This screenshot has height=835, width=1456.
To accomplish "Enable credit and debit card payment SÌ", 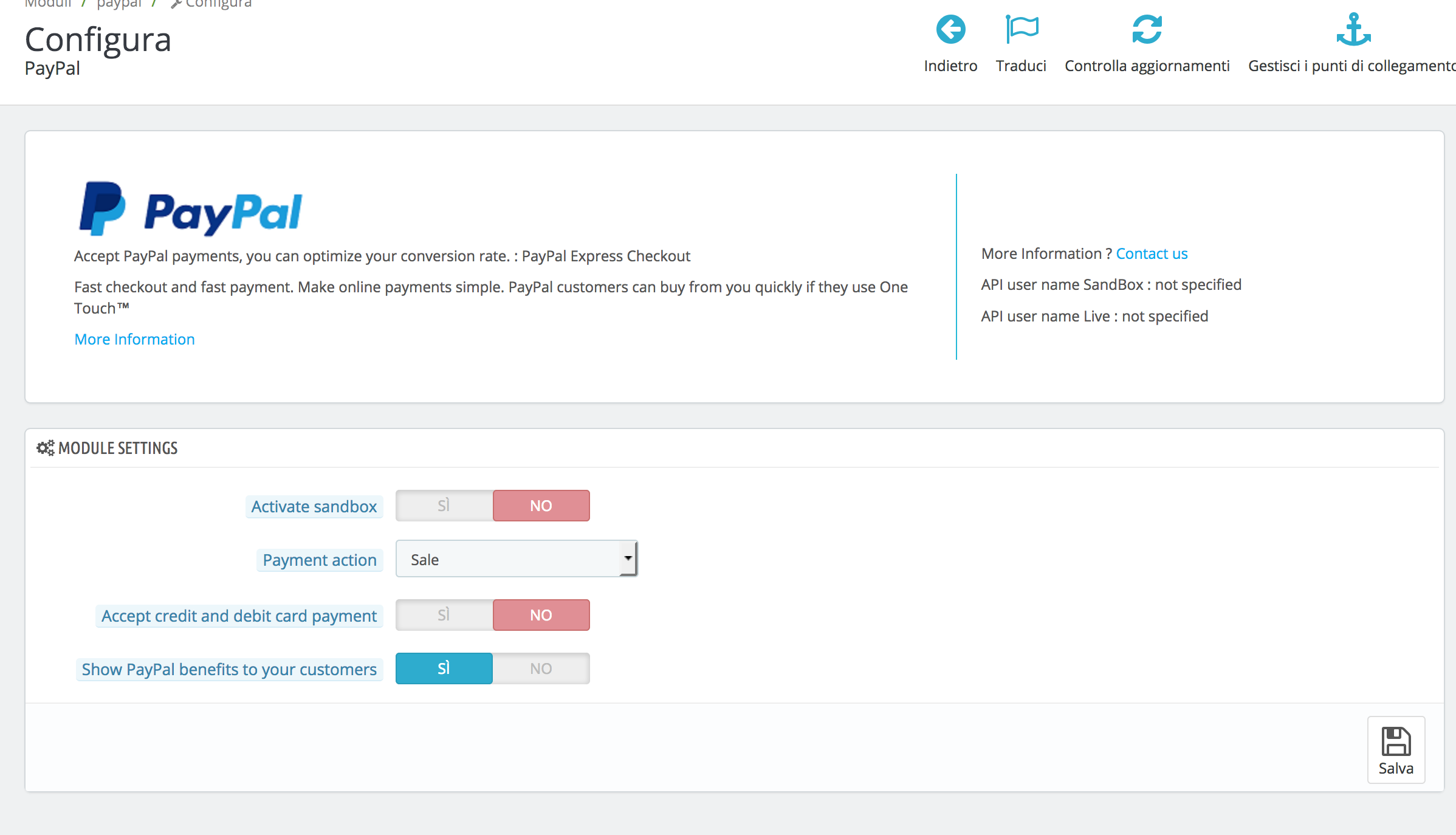I will pyautogui.click(x=444, y=615).
